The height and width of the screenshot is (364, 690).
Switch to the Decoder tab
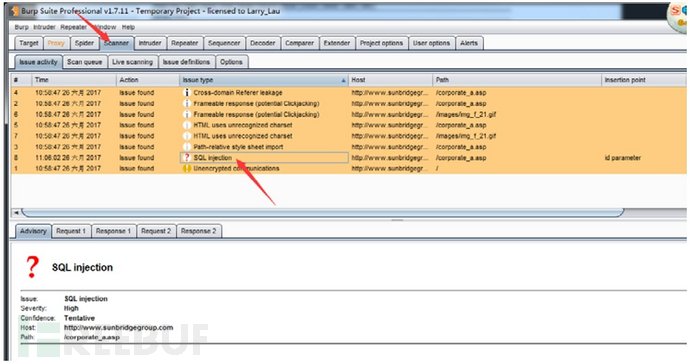(263, 43)
